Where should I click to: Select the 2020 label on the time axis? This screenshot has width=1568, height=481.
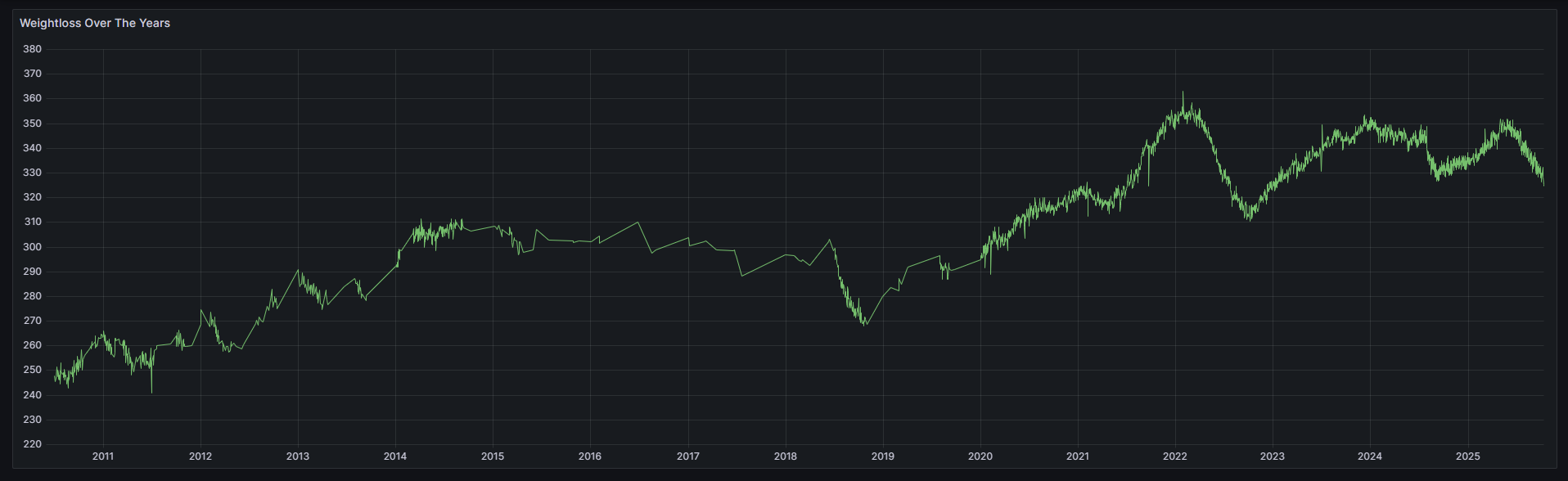980,456
